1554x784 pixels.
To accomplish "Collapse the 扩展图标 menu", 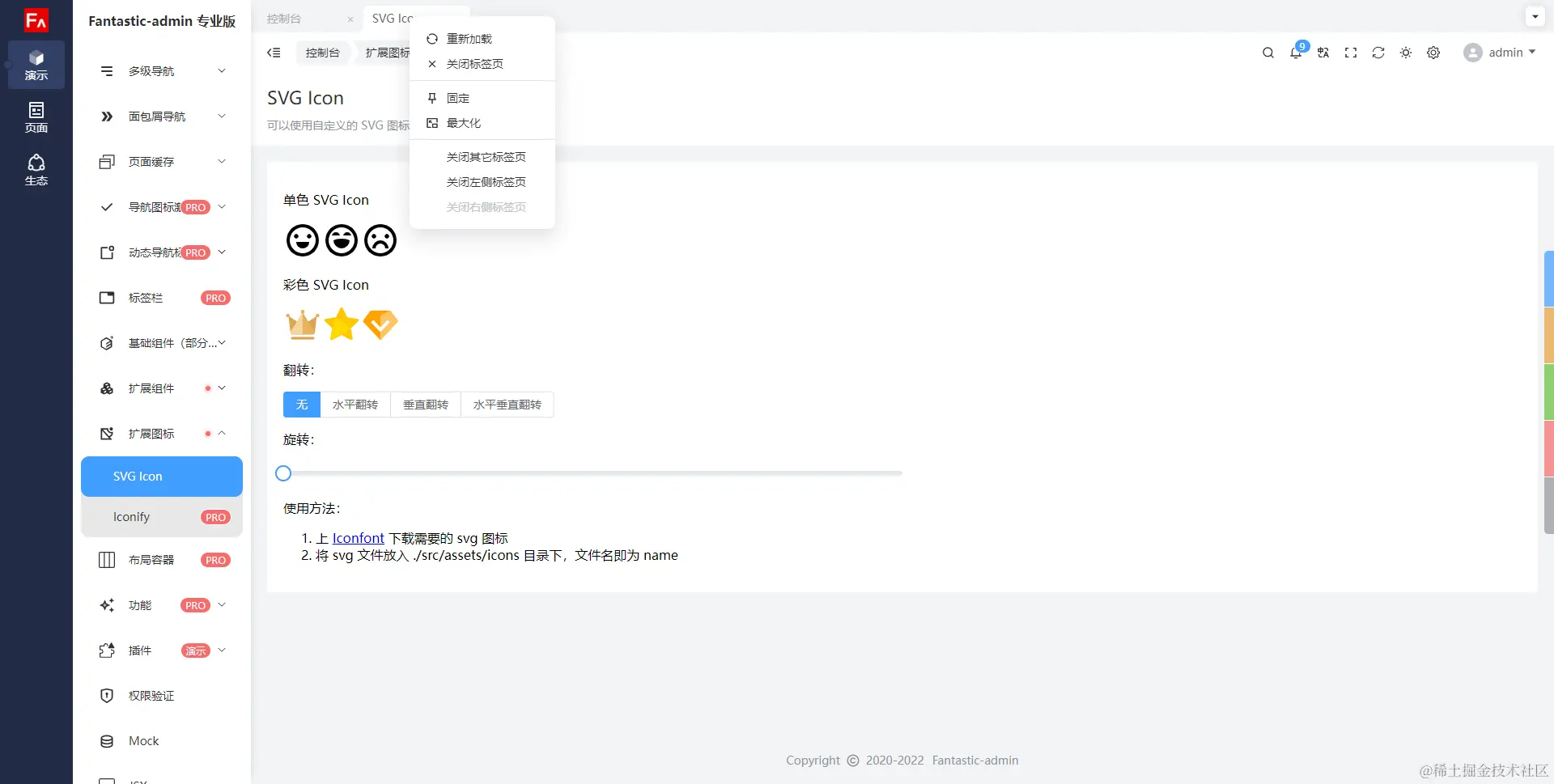I will pyautogui.click(x=162, y=434).
